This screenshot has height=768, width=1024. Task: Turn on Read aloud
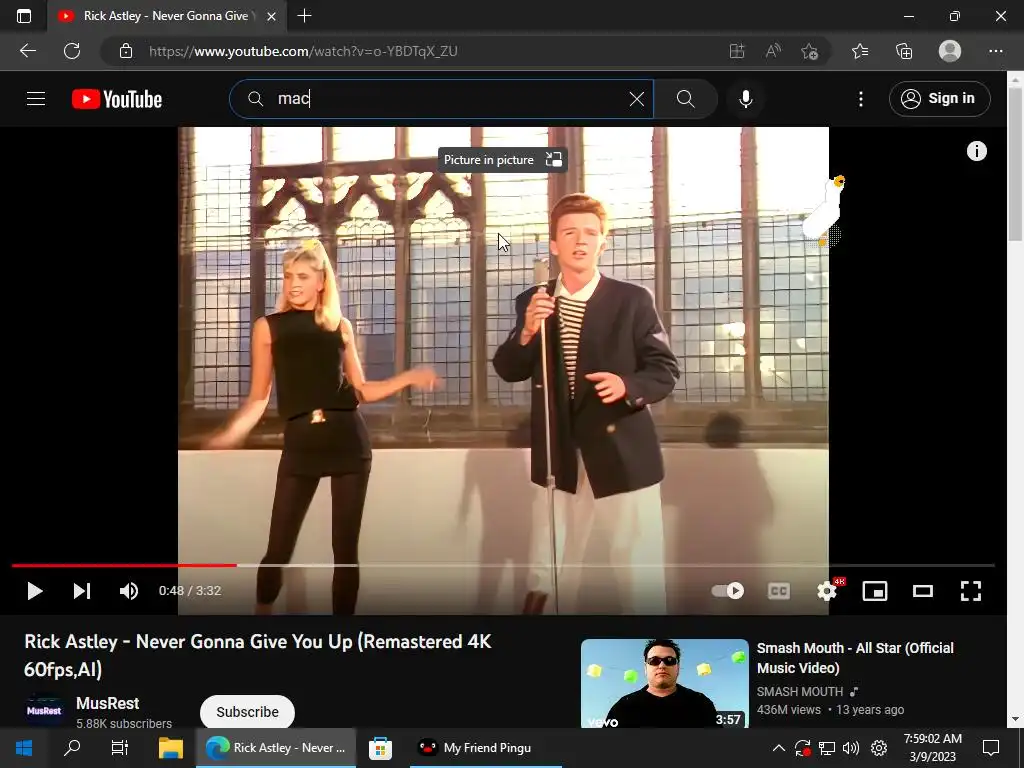(x=773, y=51)
